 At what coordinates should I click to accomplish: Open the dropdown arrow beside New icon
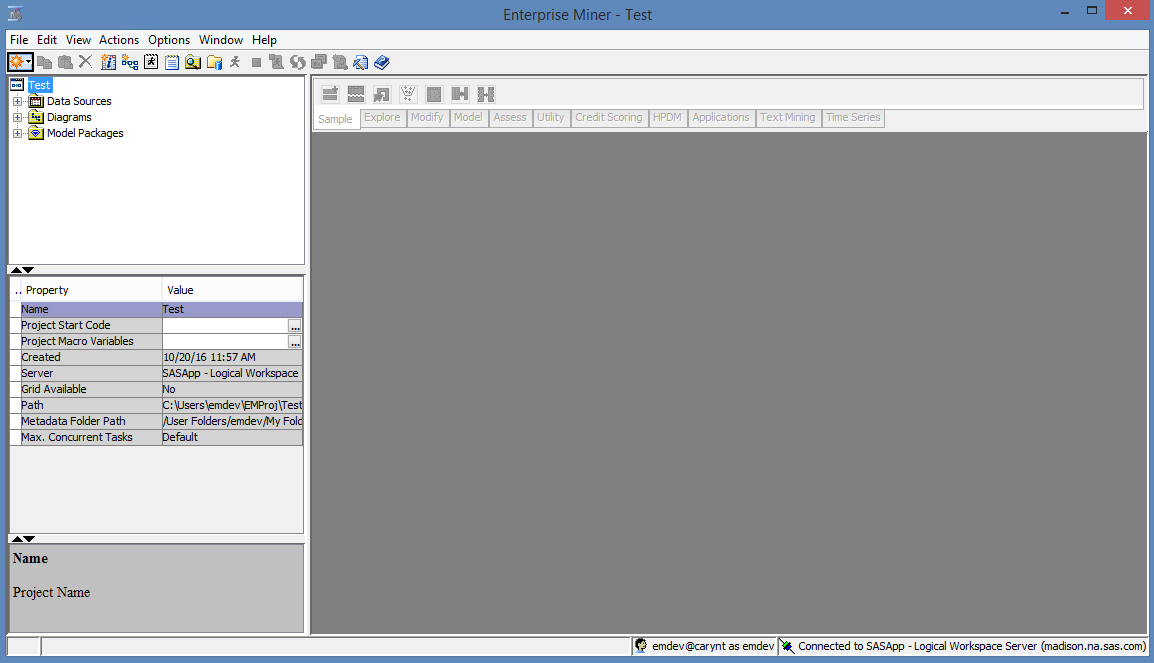coord(29,62)
